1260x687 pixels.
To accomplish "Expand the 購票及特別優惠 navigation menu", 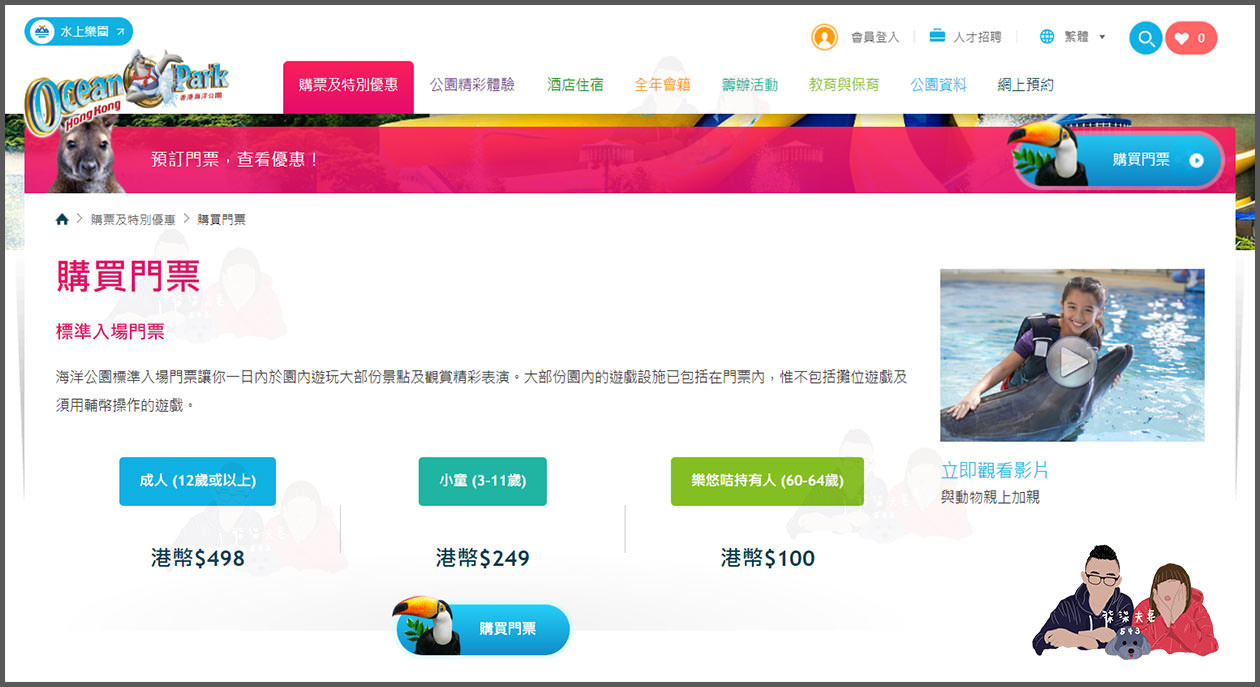I will (x=347, y=86).
